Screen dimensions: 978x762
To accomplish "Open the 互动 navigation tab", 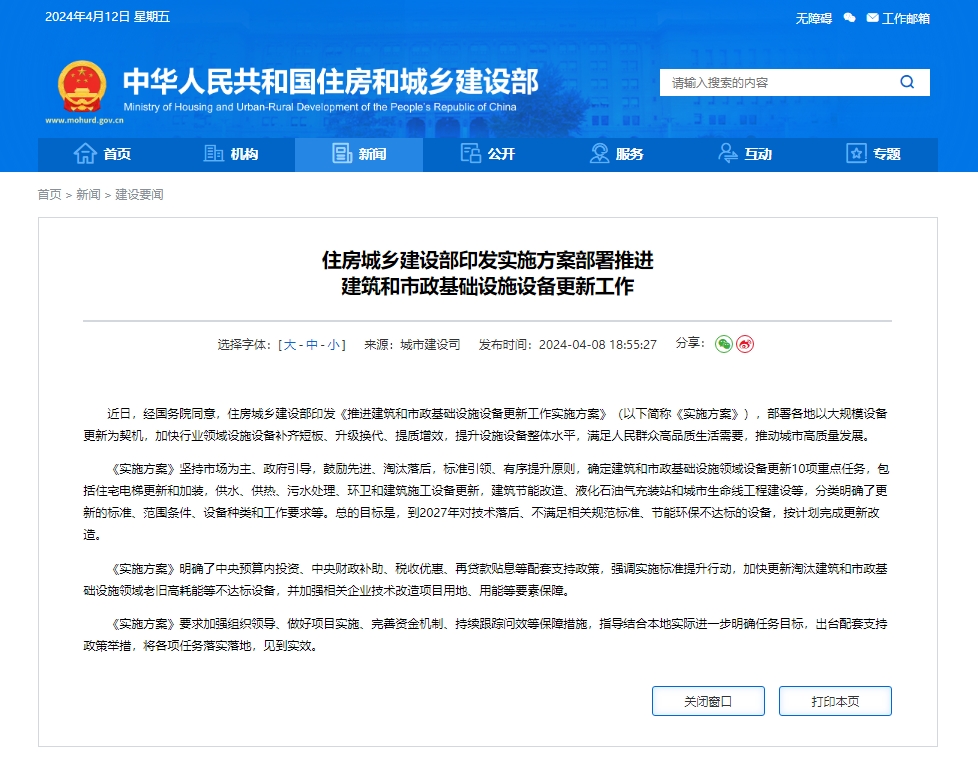I will click(745, 154).
